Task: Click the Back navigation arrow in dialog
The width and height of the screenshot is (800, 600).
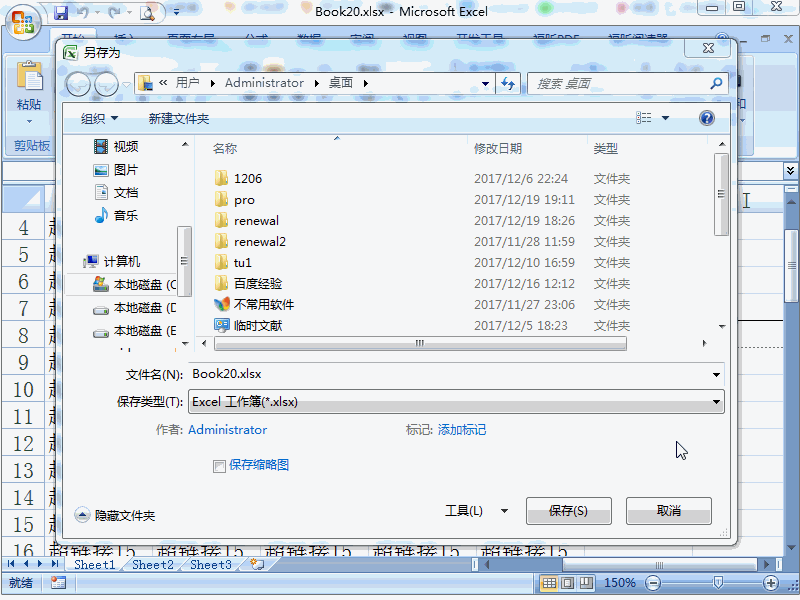Action: (x=78, y=84)
